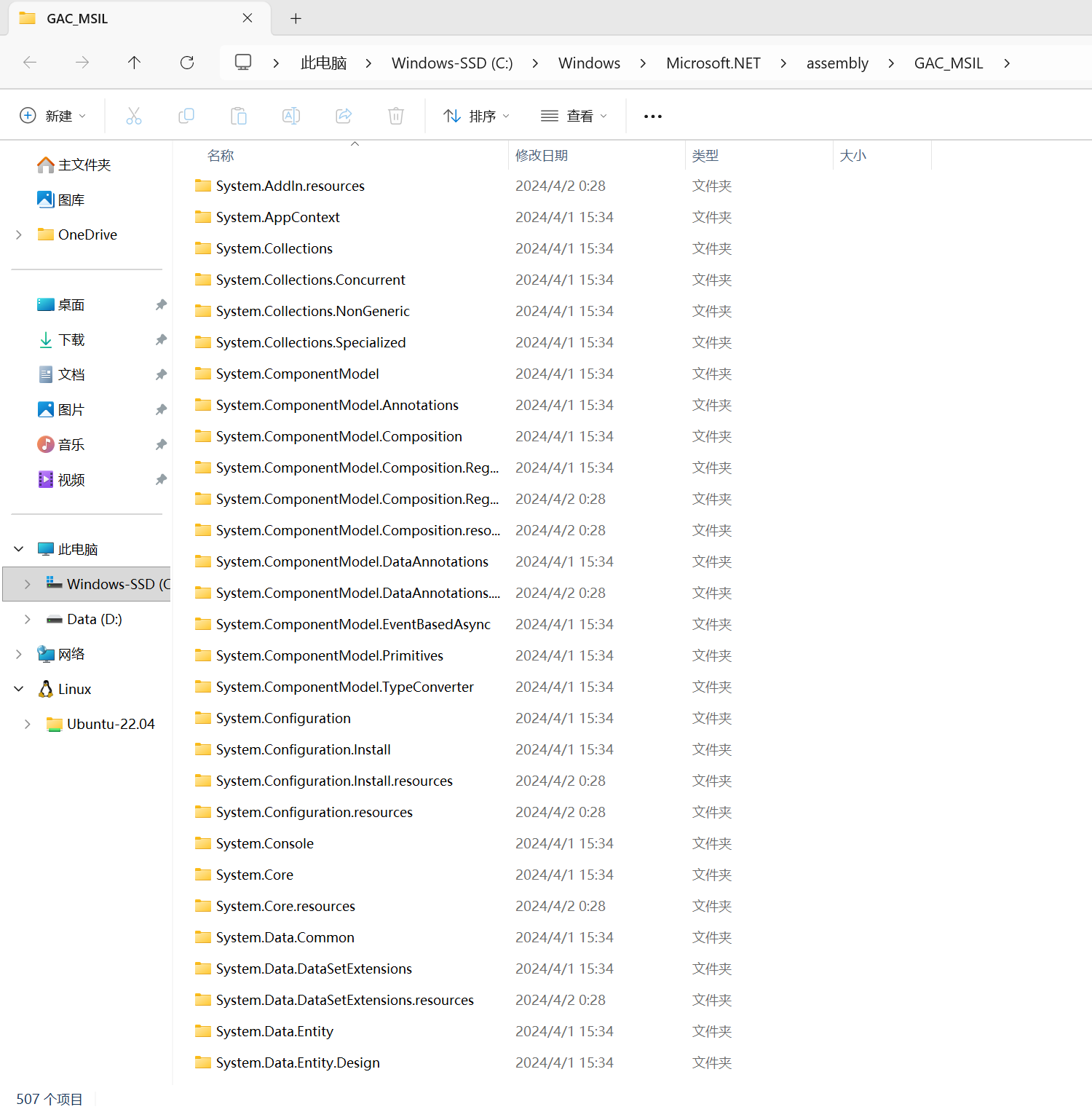Click the Share icon in toolbar
1092x1112 pixels.
tap(344, 116)
